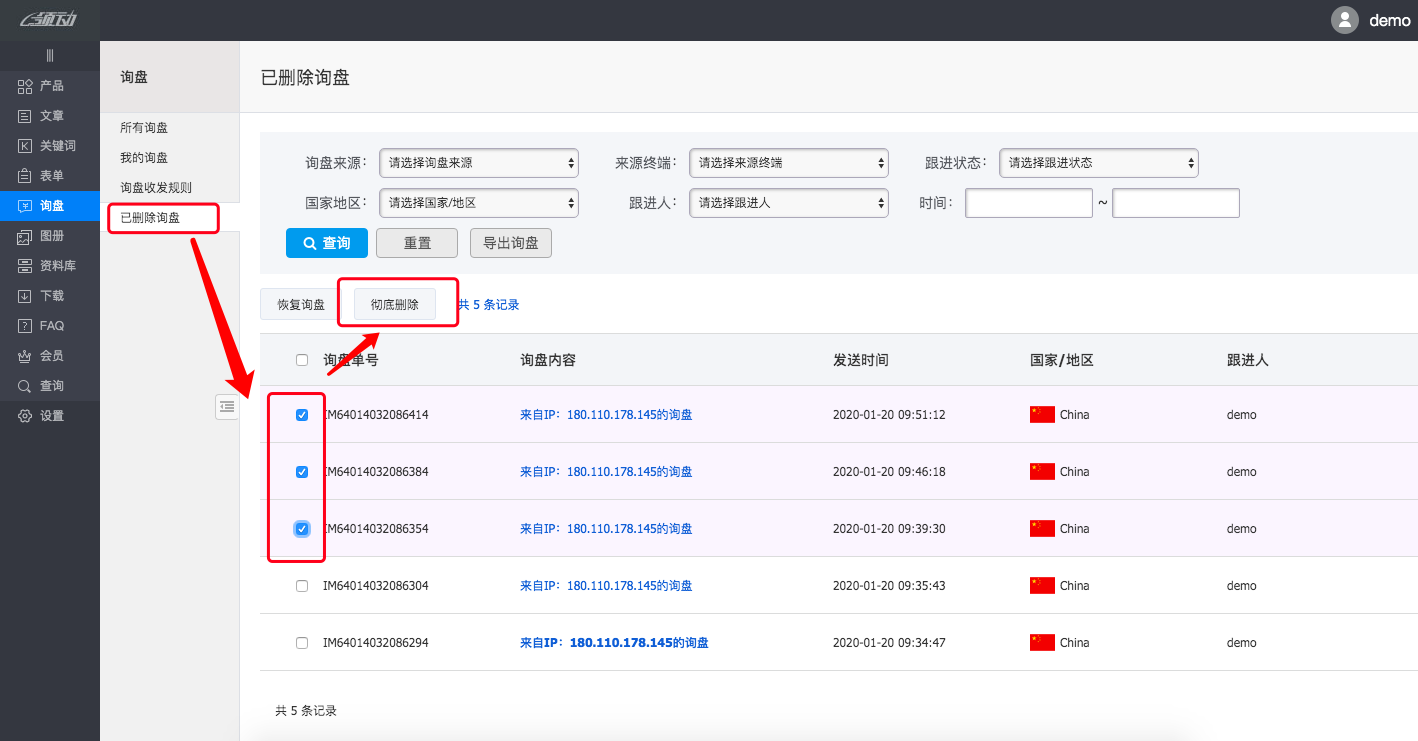
Task: Go to 所有询盘 in the submenu
Action: [x=144, y=128]
